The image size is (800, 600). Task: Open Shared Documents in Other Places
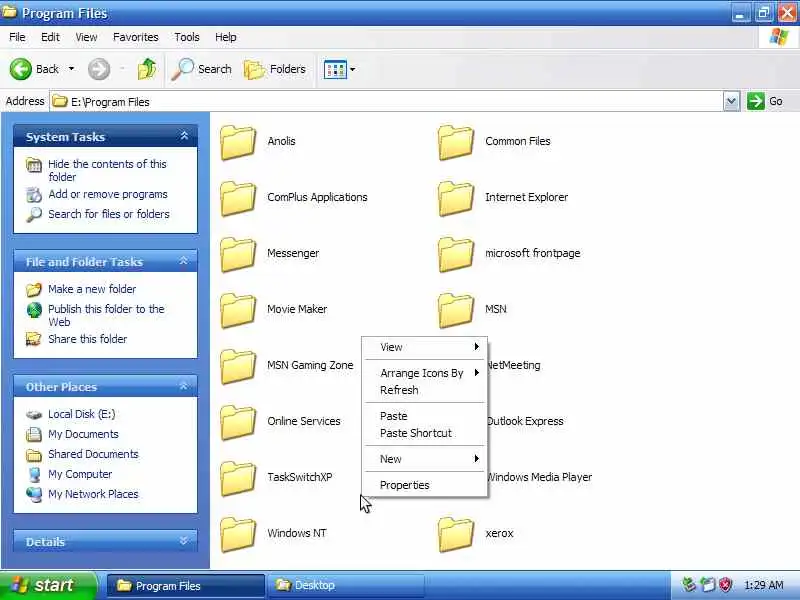(93, 454)
